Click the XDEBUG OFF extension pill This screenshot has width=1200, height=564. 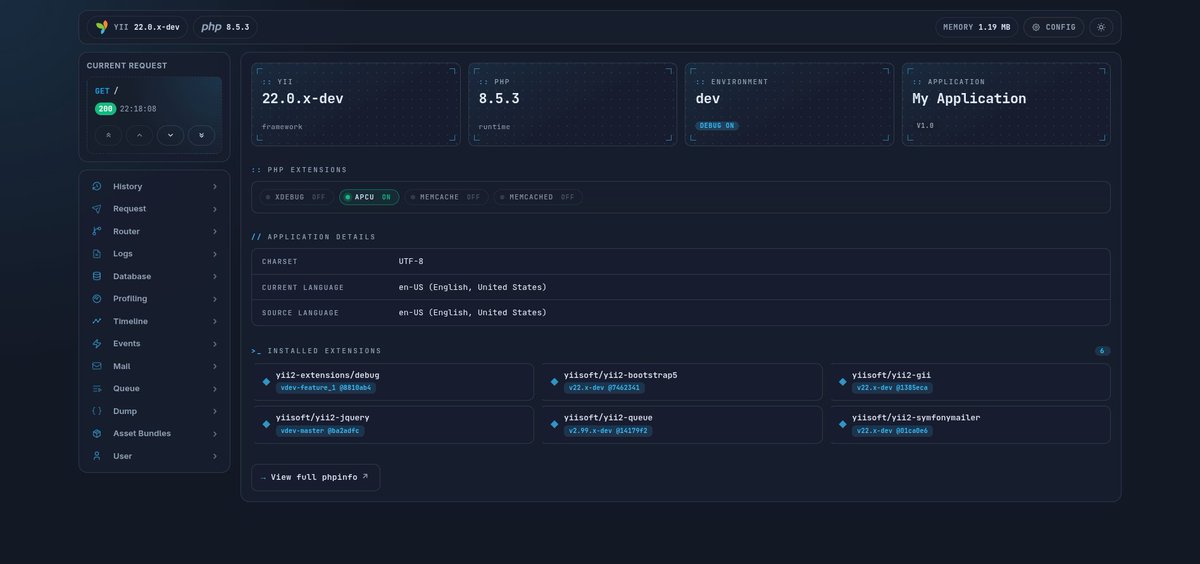pyautogui.click(x=297, y=197)
